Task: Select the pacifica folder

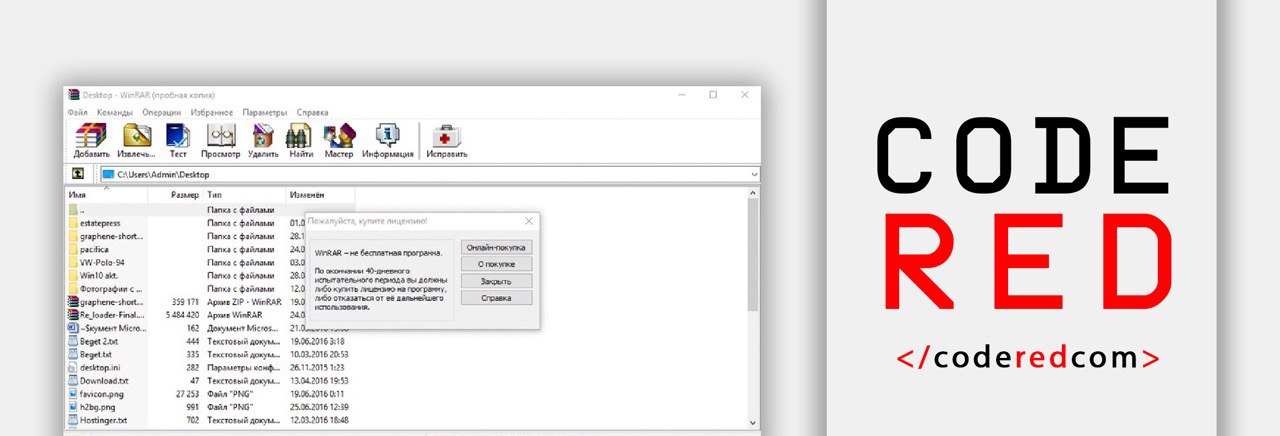Action: [94, 249]
